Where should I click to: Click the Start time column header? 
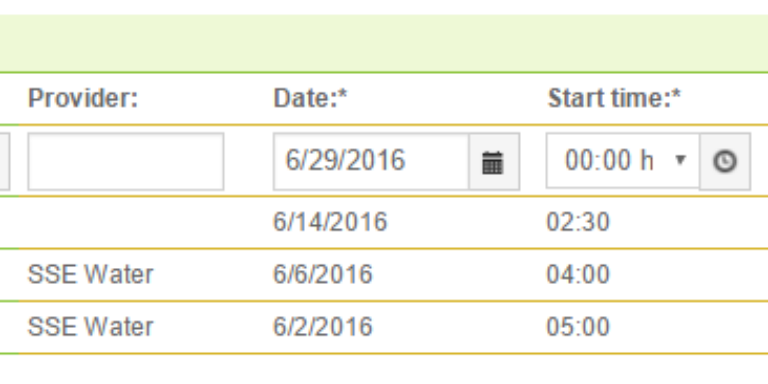[x=614, y=98]
